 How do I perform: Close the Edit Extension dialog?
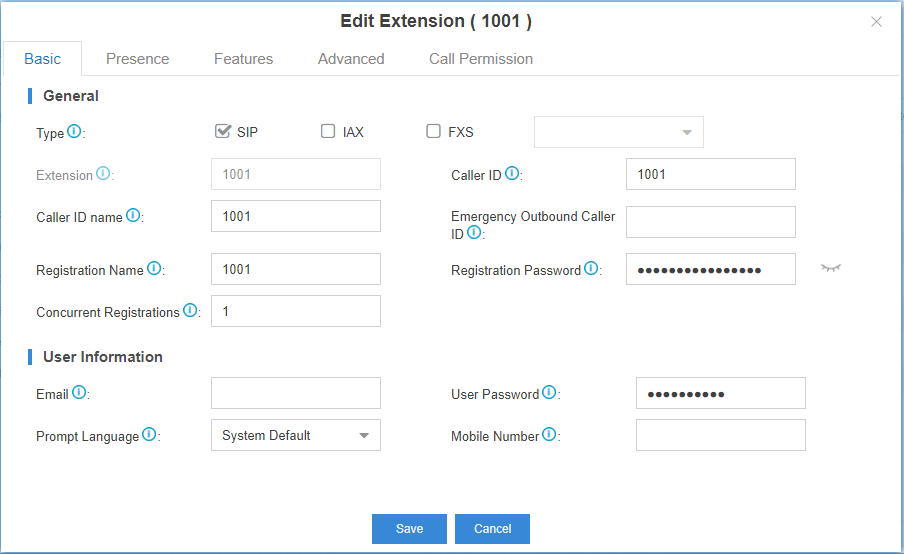[x=876, y=22]
